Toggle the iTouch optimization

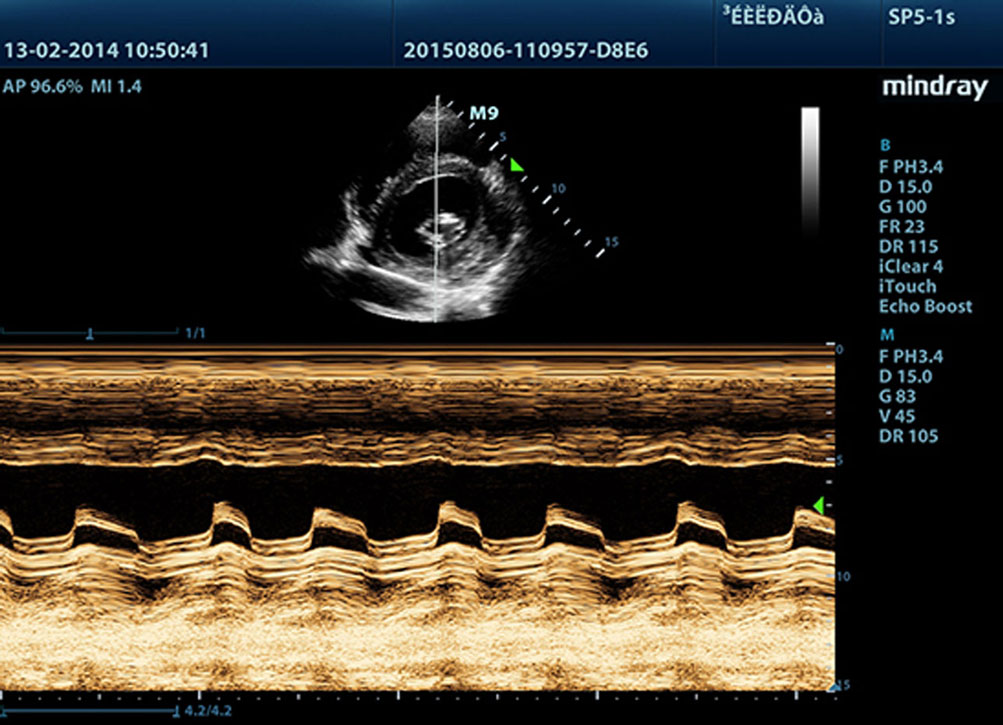(907, 287)
